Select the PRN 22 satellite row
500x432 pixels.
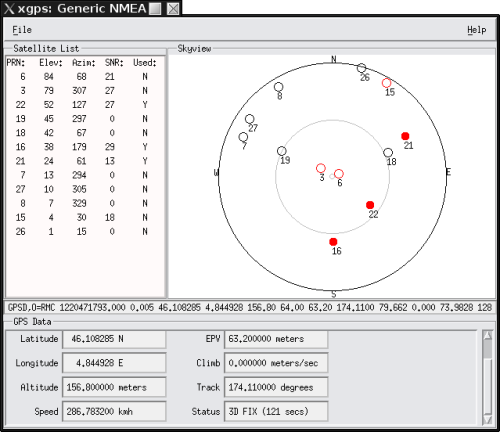[85, 105]
